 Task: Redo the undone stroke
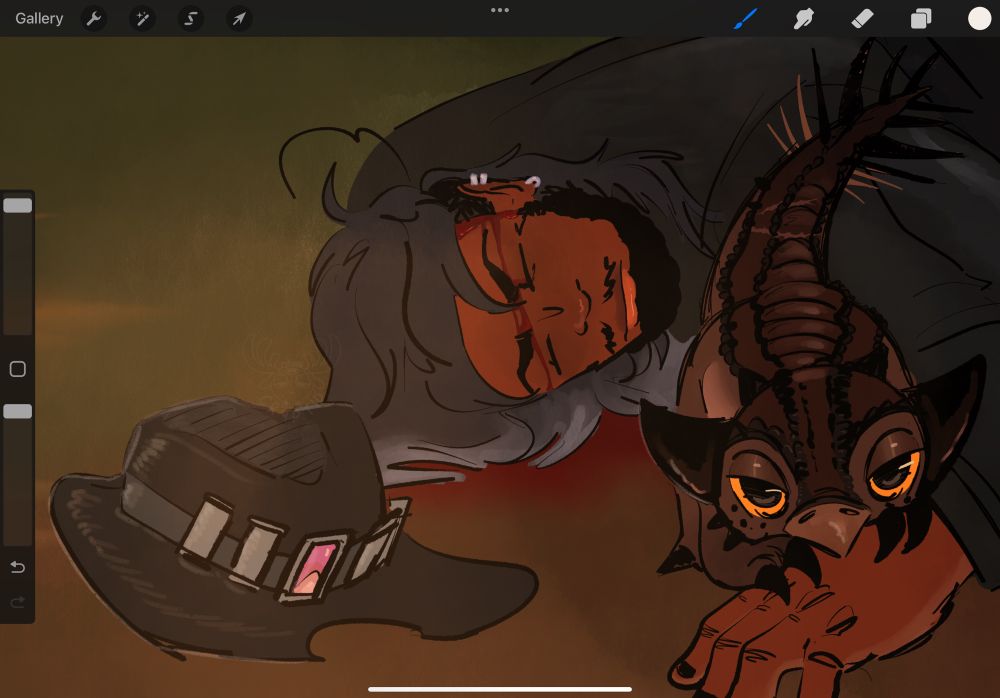point(18,602)
